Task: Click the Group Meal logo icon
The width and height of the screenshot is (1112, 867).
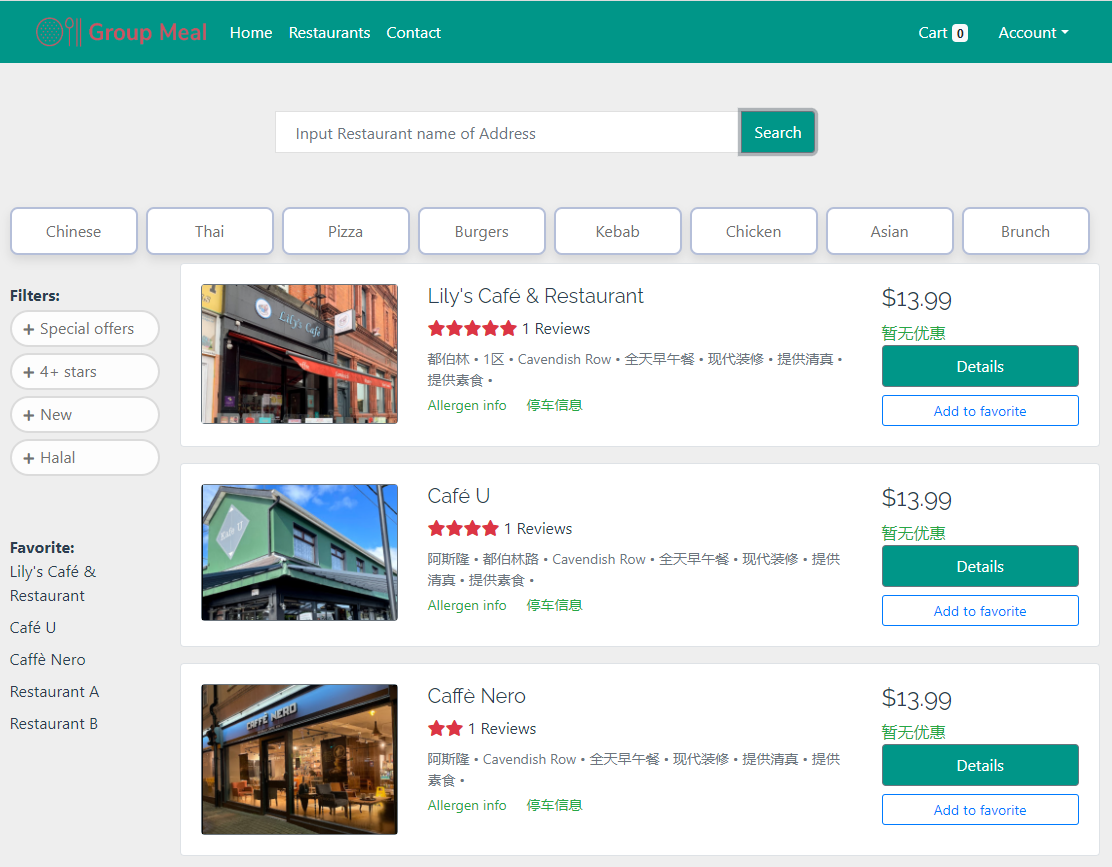Action: coord(58,32)
